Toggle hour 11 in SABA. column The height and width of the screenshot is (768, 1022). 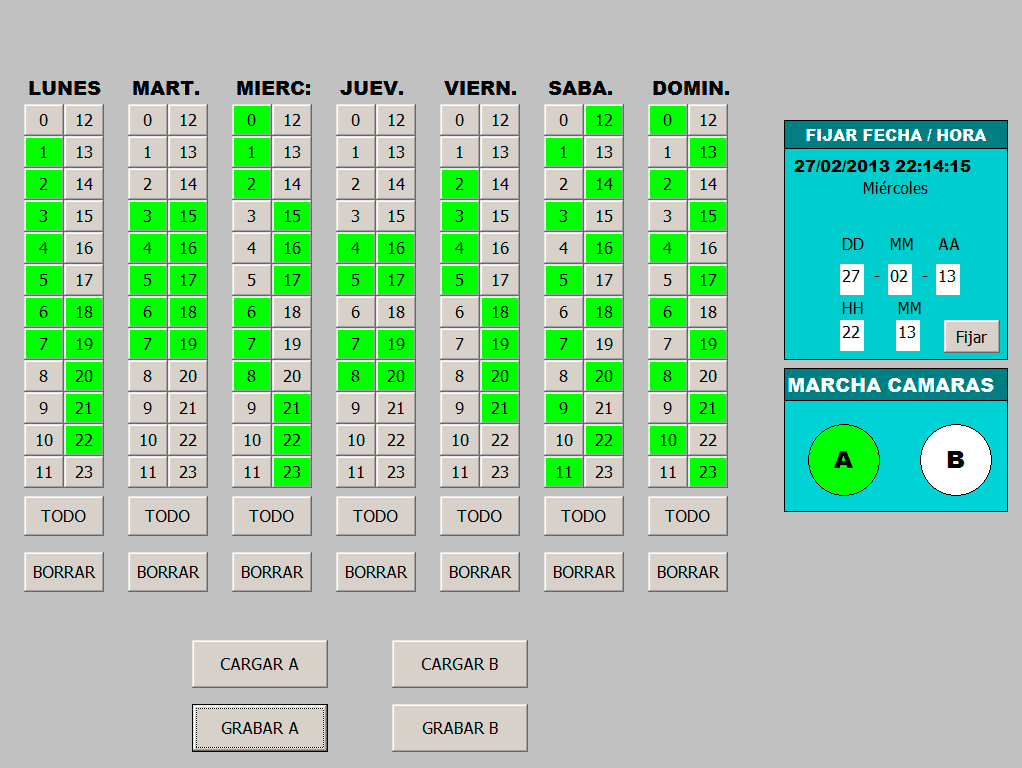coord(564,472)
